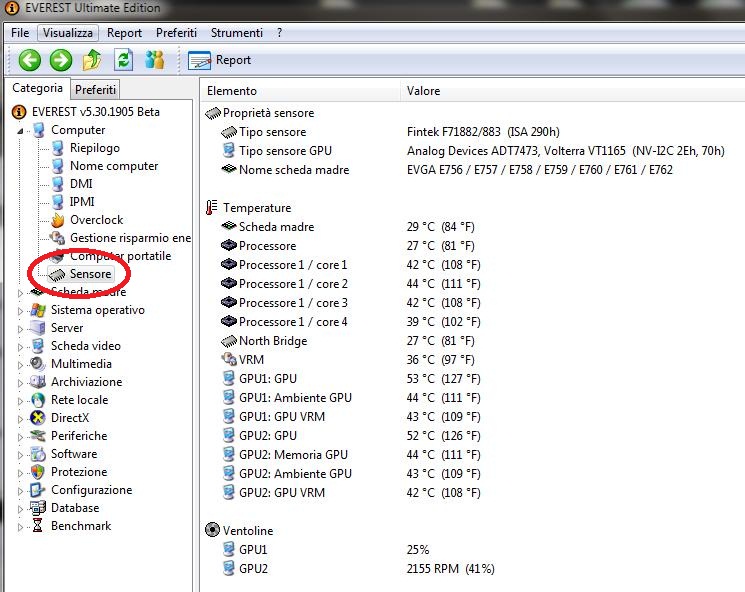745x592 pixels.
Task: Switch to the Categoria tab
Action: [38, 88]
